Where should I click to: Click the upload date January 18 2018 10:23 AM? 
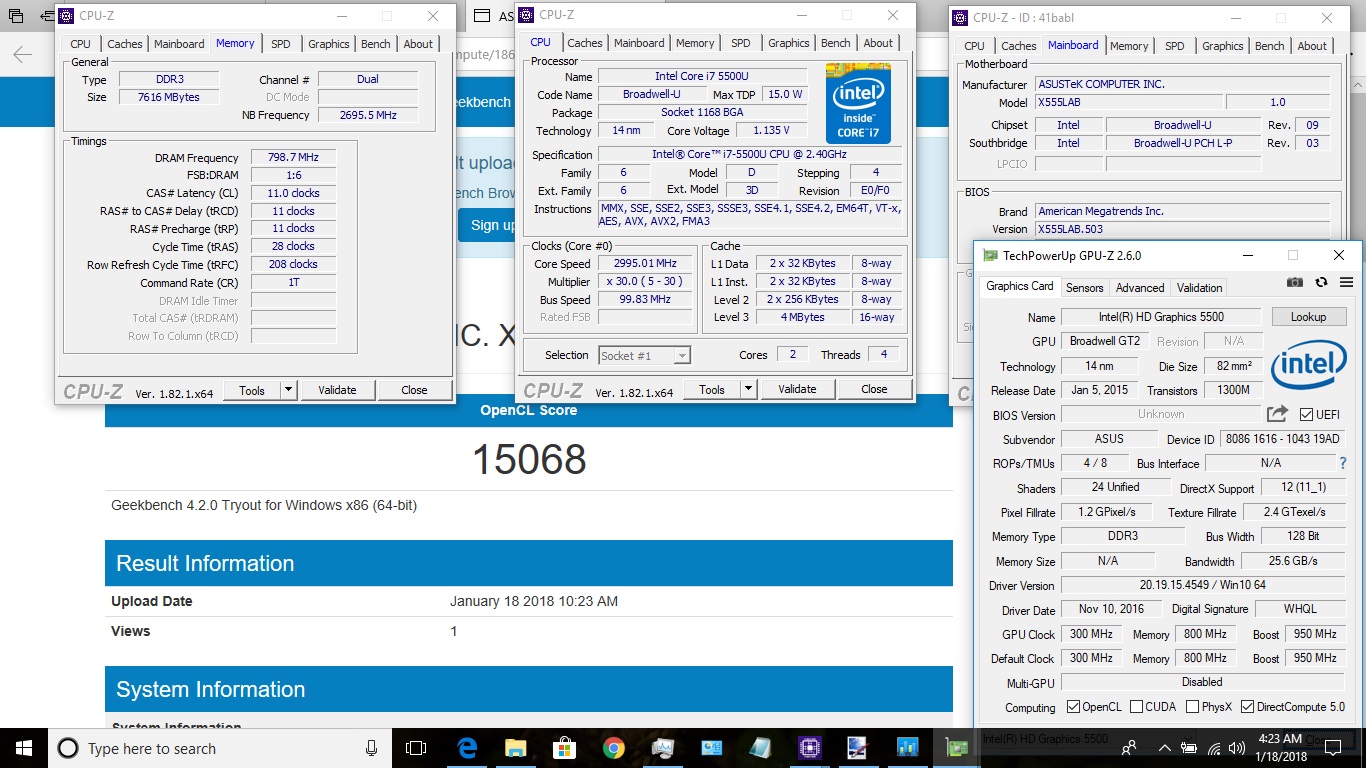pos(534,601)
